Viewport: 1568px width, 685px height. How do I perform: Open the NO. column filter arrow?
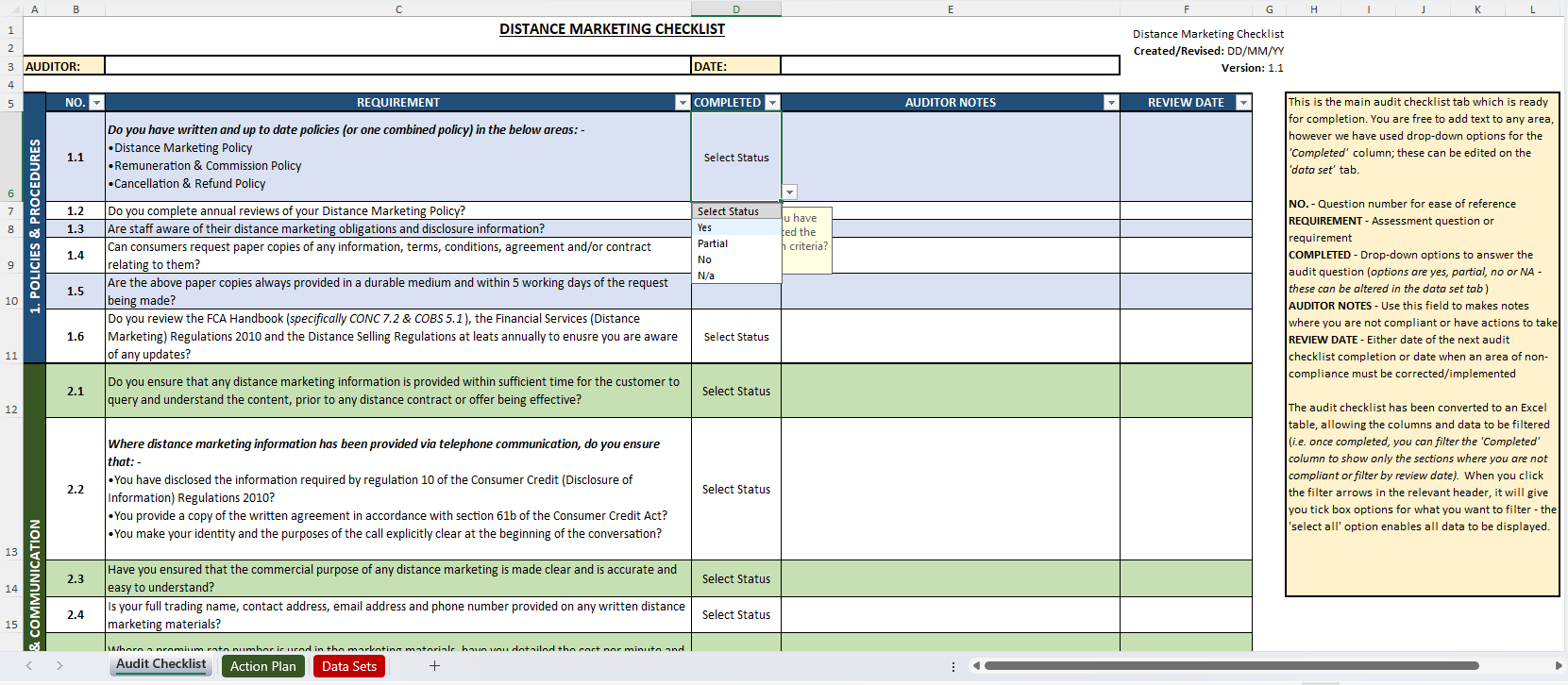(96, 103)
